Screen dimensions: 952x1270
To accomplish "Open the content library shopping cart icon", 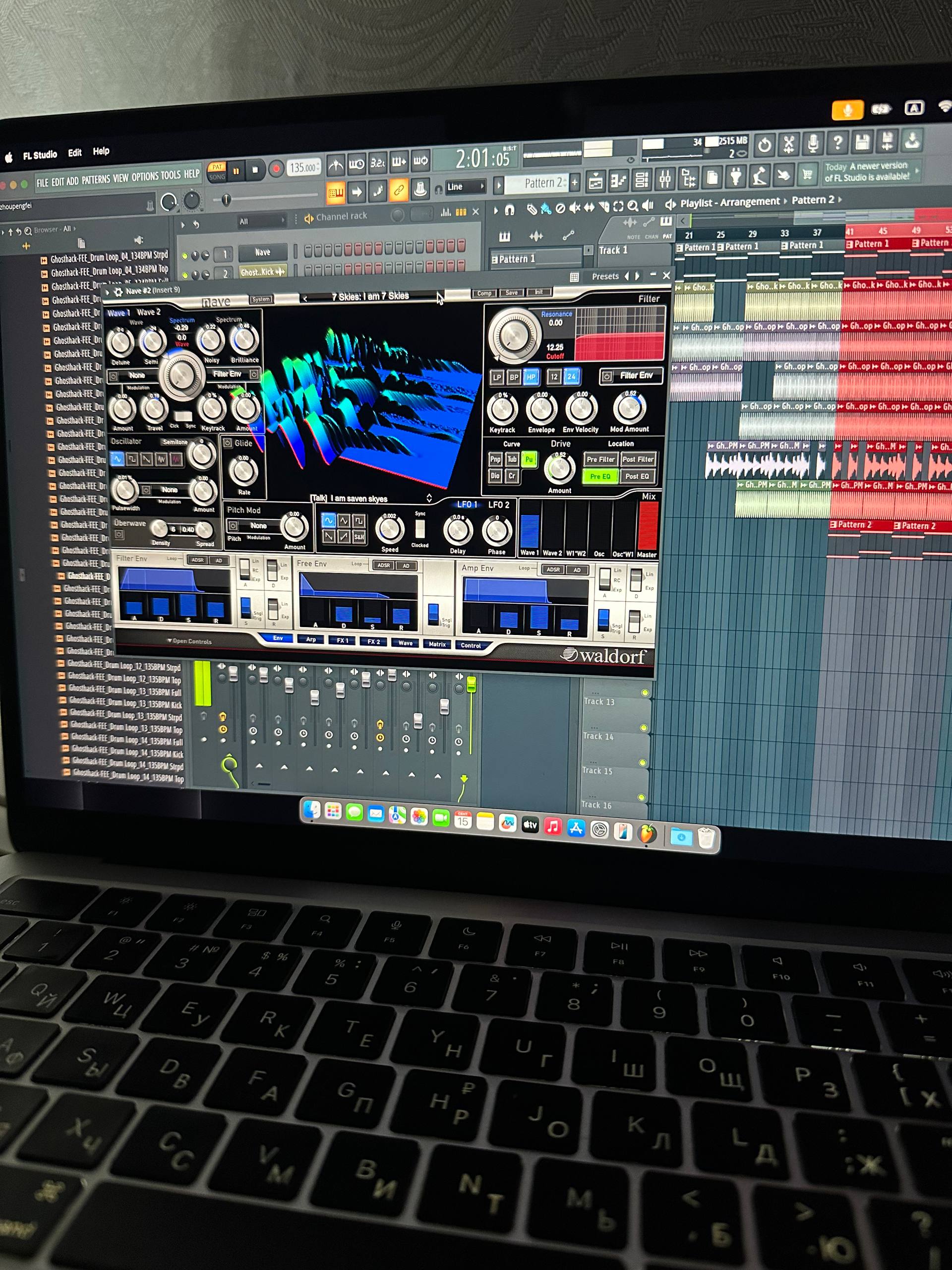I will tap(807, 175).
